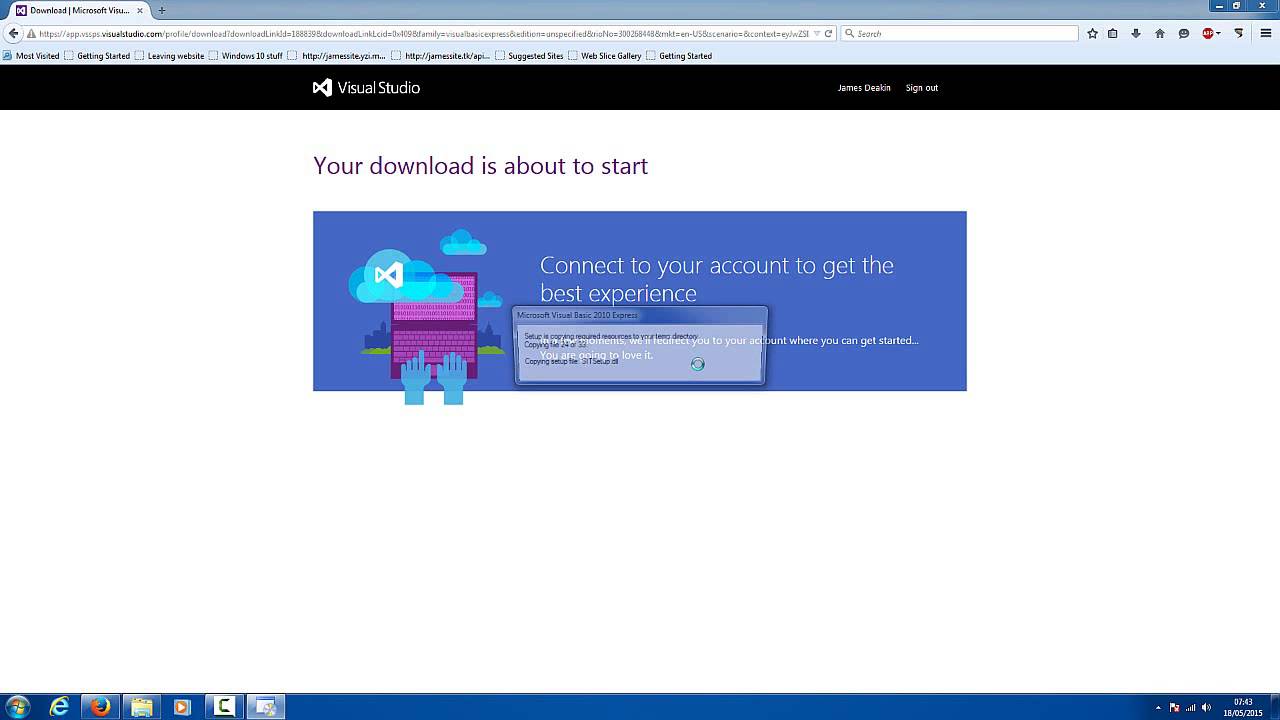The image size is (1280, 720).
Task: Switch to the setup installer taskbar item
Action: click(x=265, y=707)
